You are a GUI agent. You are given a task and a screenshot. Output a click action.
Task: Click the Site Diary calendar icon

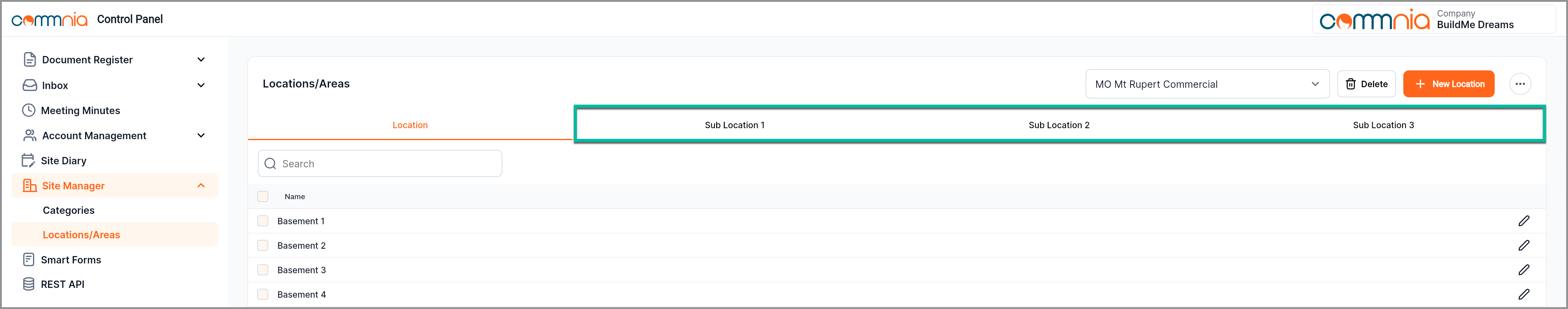tap(29, 161)
